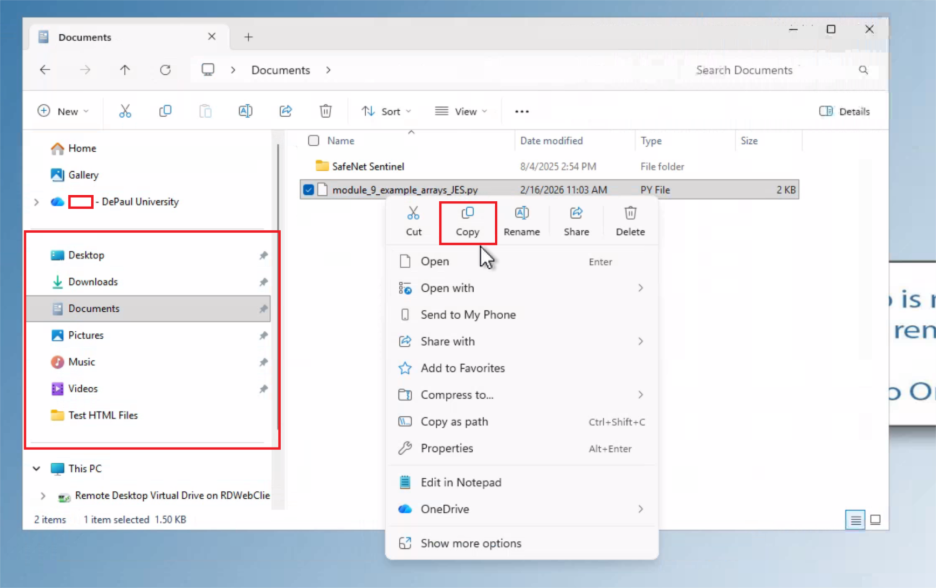This screenshot has height=588, width=936.
Task: Click the Search Documents field
Action: [770, 70]
